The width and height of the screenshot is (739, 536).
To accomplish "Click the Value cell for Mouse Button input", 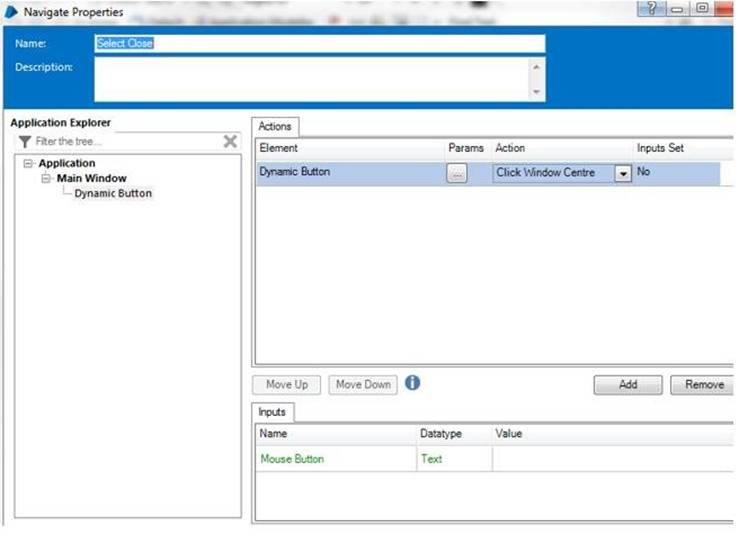I will (612, 459).
